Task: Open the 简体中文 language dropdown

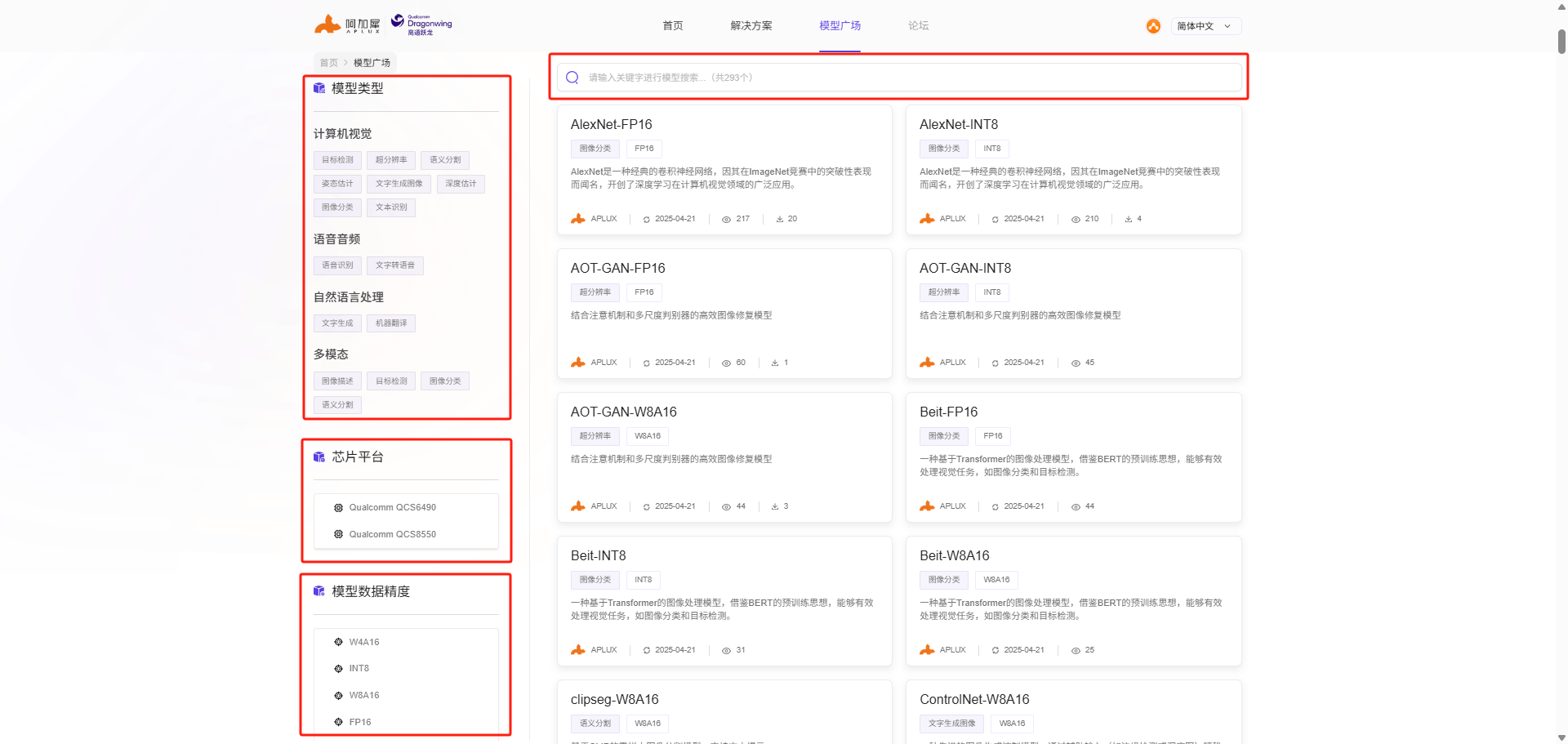Action: pos(1205,26)
